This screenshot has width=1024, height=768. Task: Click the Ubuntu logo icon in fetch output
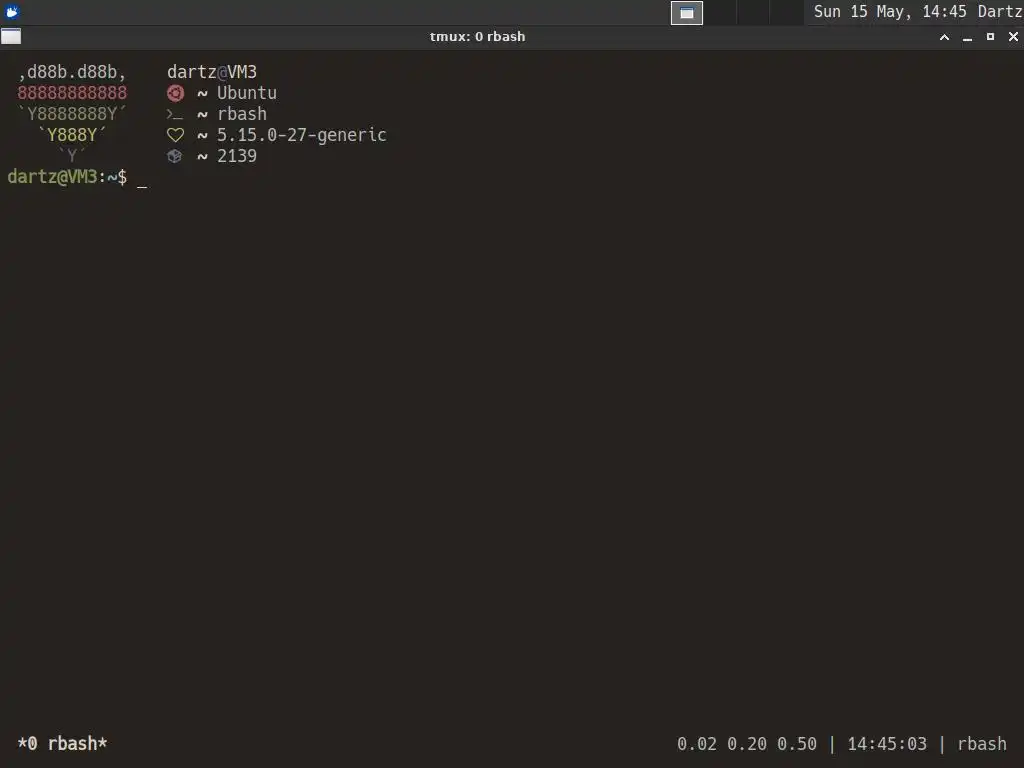click(x=175, y=93)
